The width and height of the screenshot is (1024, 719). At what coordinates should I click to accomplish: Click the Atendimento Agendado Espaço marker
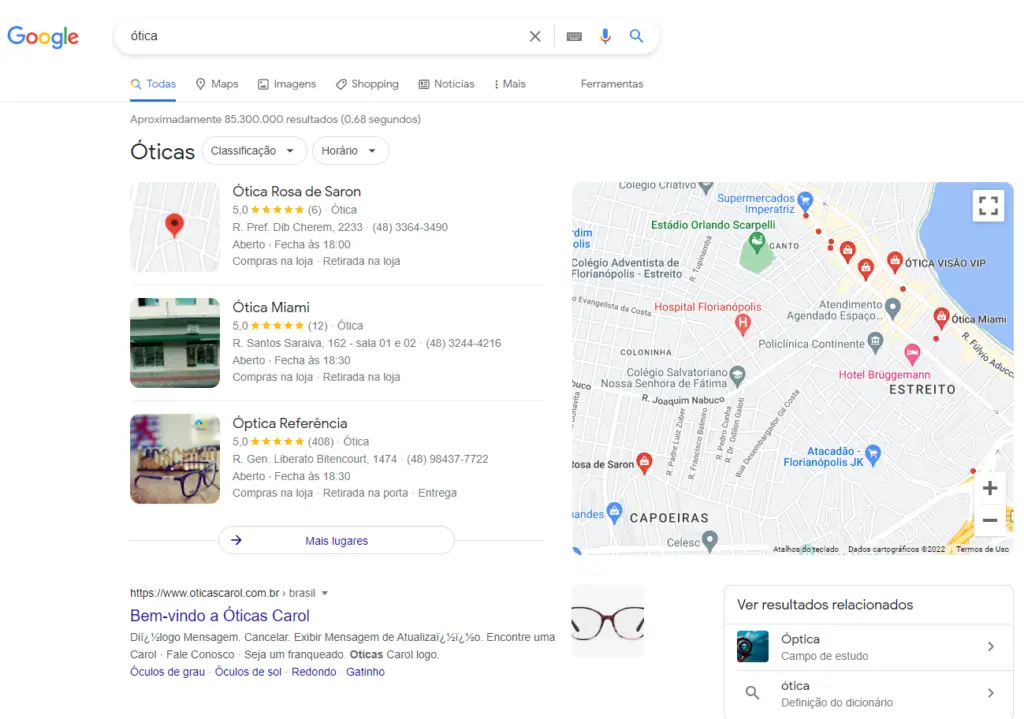tap(893, 308)
